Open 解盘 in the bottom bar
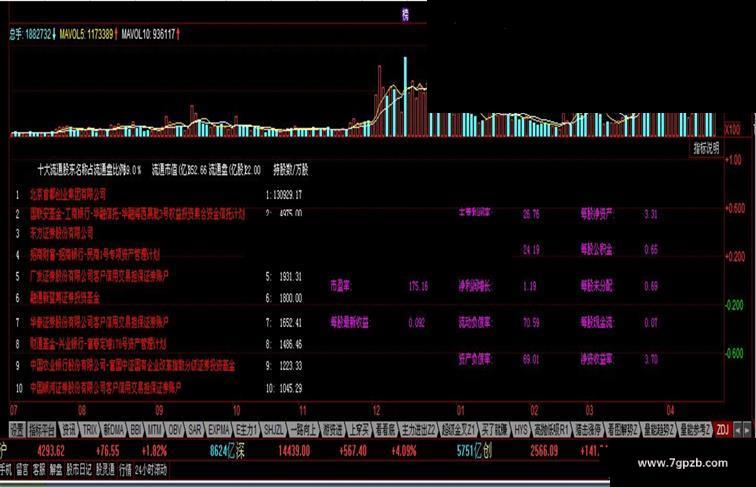This screenshot has height=487, width=756. tap(56, 470)
